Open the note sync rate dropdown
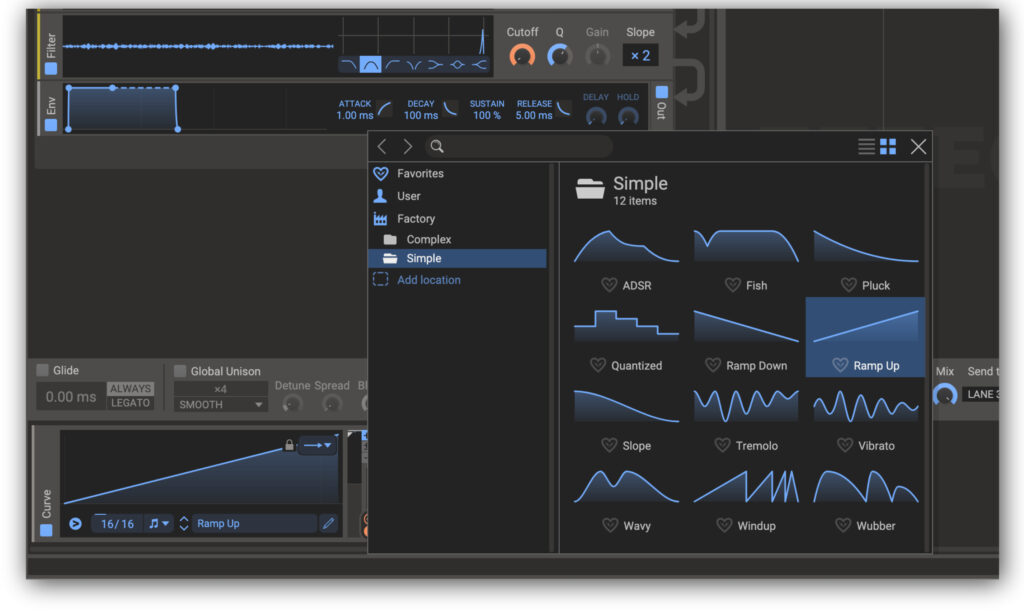The height and width of the screenshot is (614, 1024). 159,524
